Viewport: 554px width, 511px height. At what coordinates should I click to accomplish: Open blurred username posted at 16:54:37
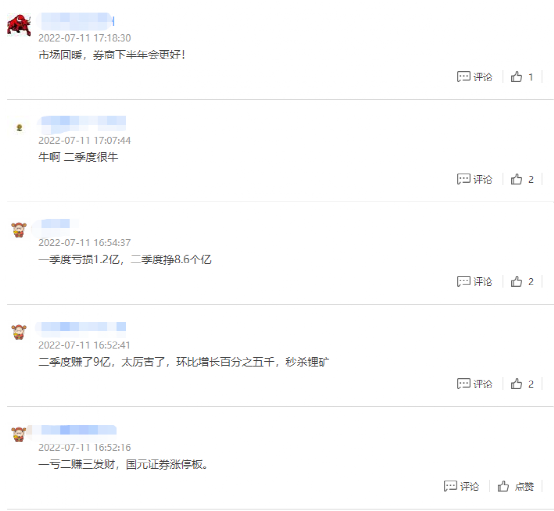tap(54, 224)
